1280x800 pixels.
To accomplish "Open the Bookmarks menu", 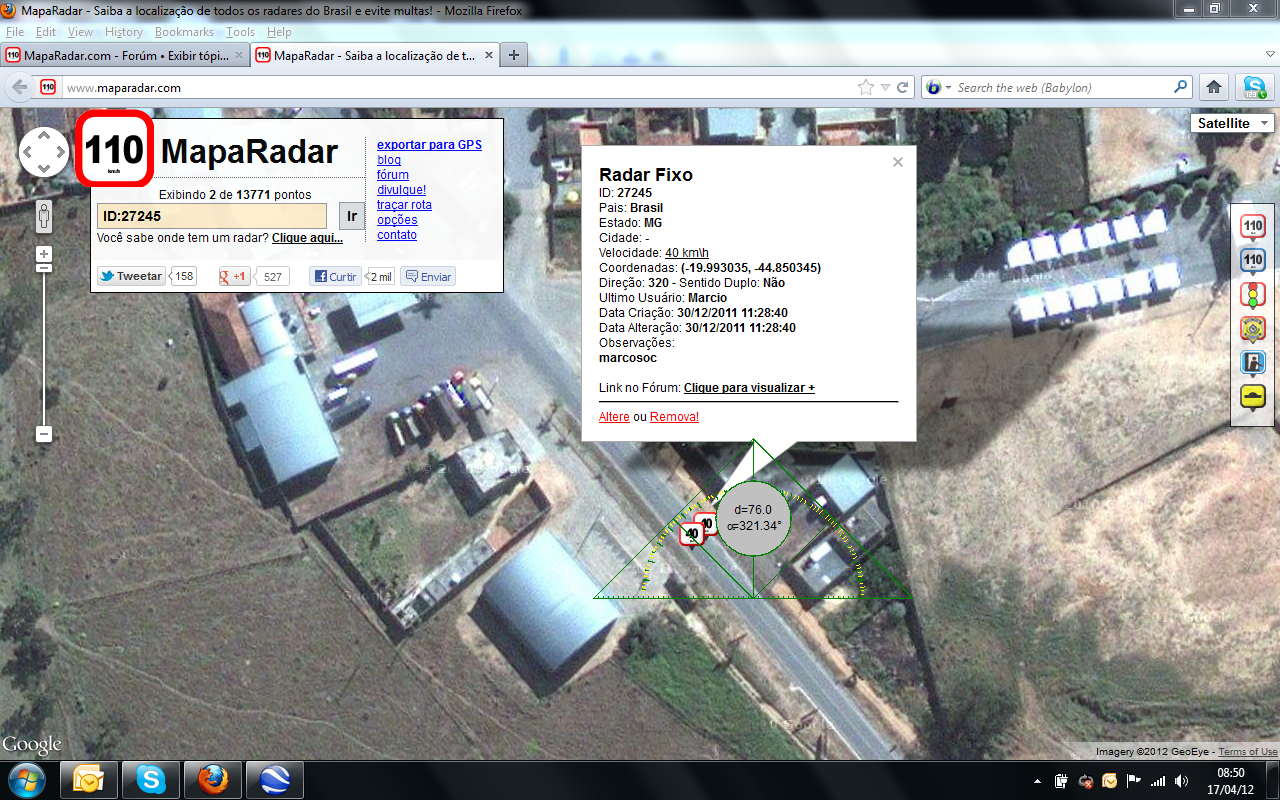I will (x=184, y=32).
